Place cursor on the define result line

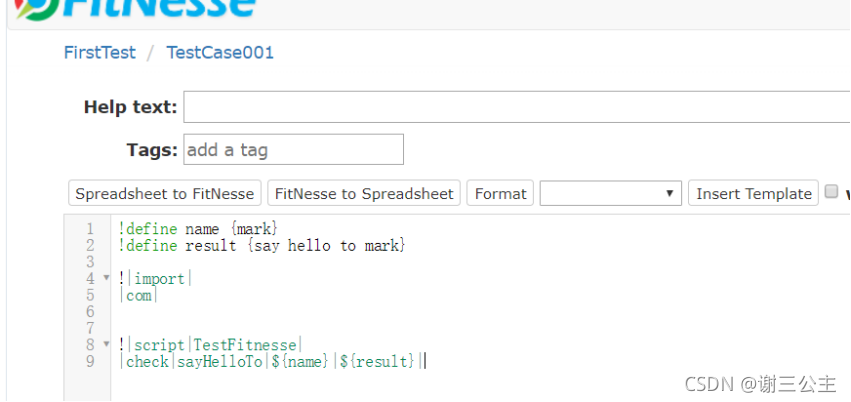coord(262,246)
